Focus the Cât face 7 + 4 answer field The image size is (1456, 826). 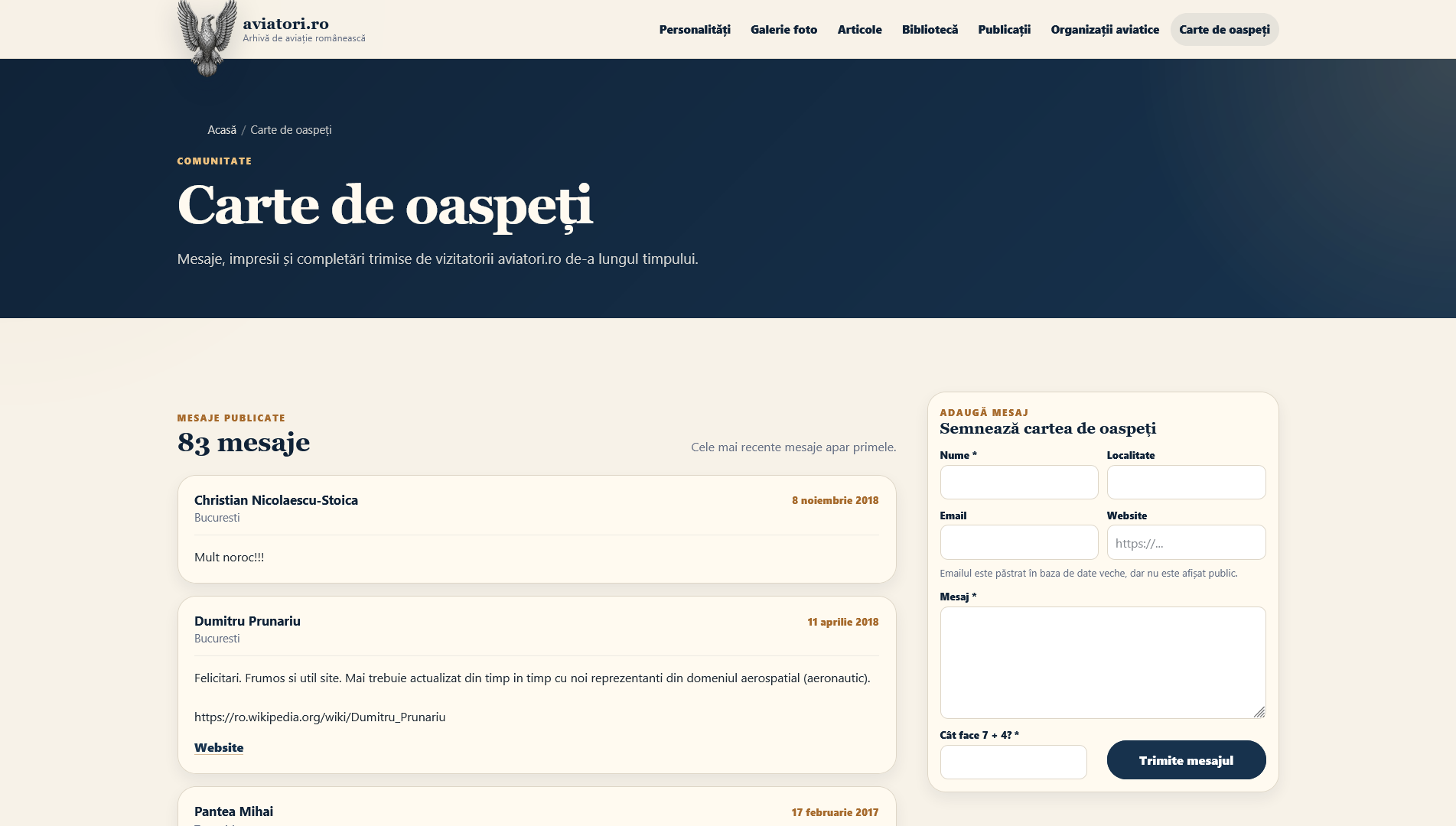[1013, 762]
